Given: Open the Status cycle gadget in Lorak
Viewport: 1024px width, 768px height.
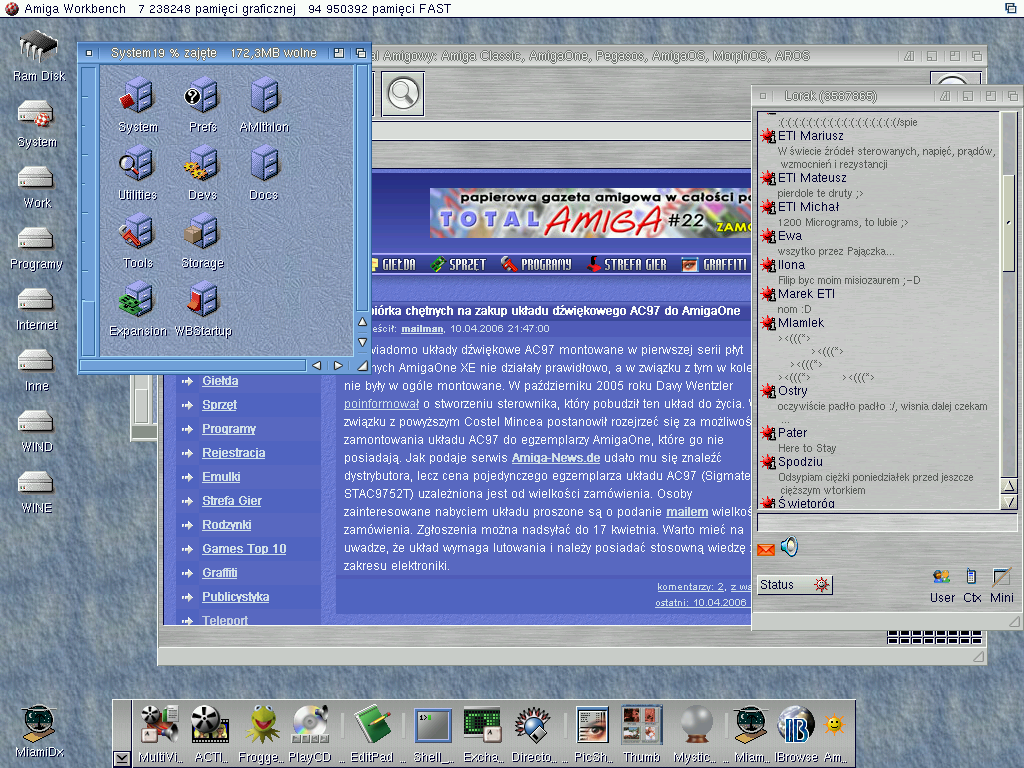Looking at the screenshot, I should (x=795, y=584).
